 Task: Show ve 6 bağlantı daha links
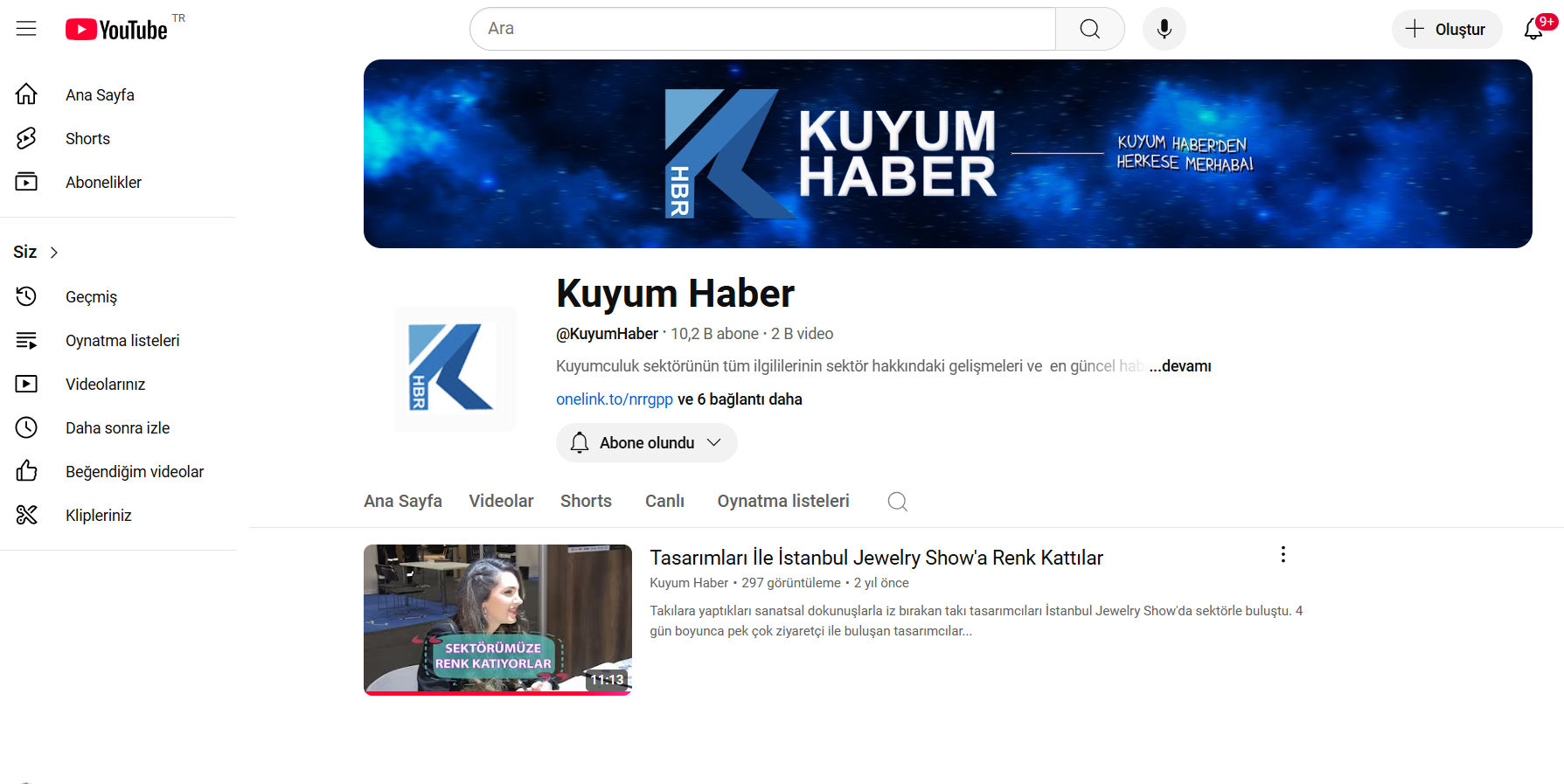click(740, 399)
